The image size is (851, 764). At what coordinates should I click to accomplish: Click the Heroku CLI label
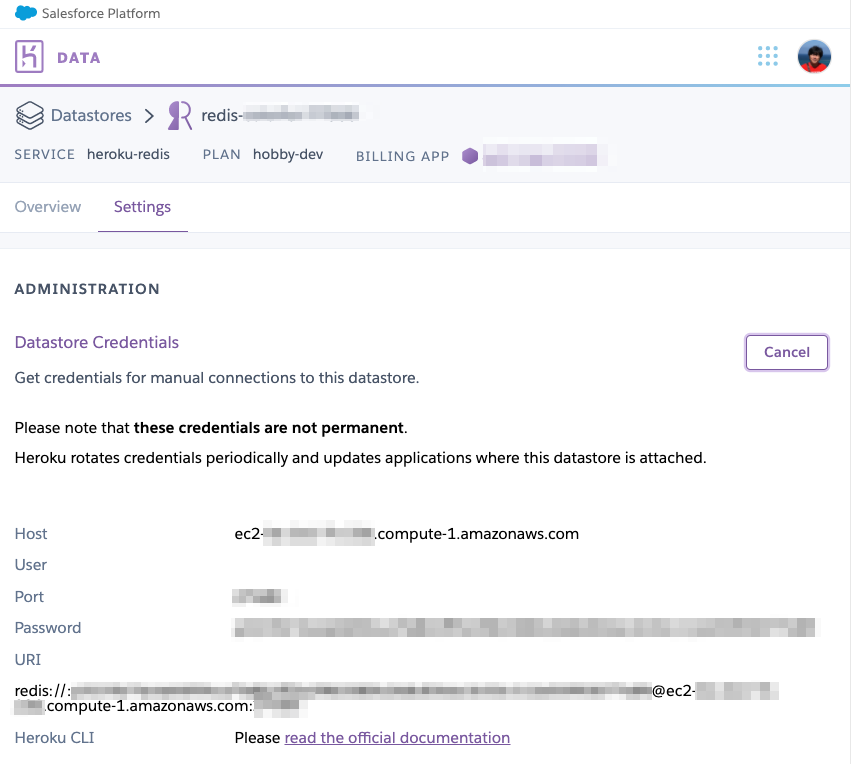tap(54, 738)
